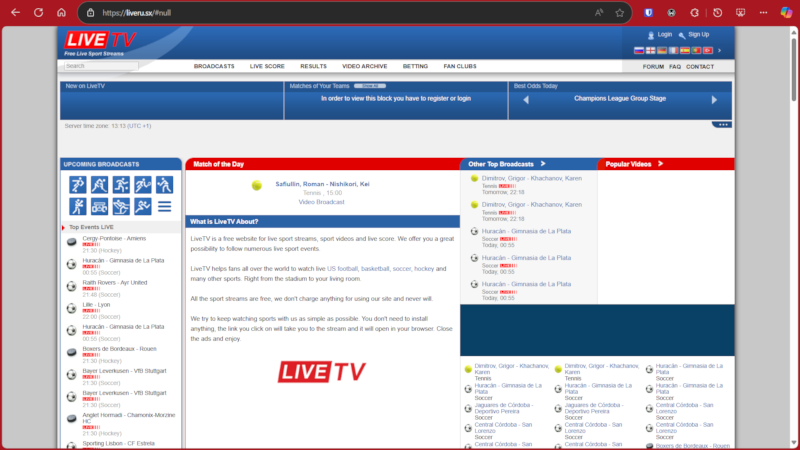800x450 pixels.
Task: Open Raith Rovers - Ayr United event
Action: tap(115, 283)
